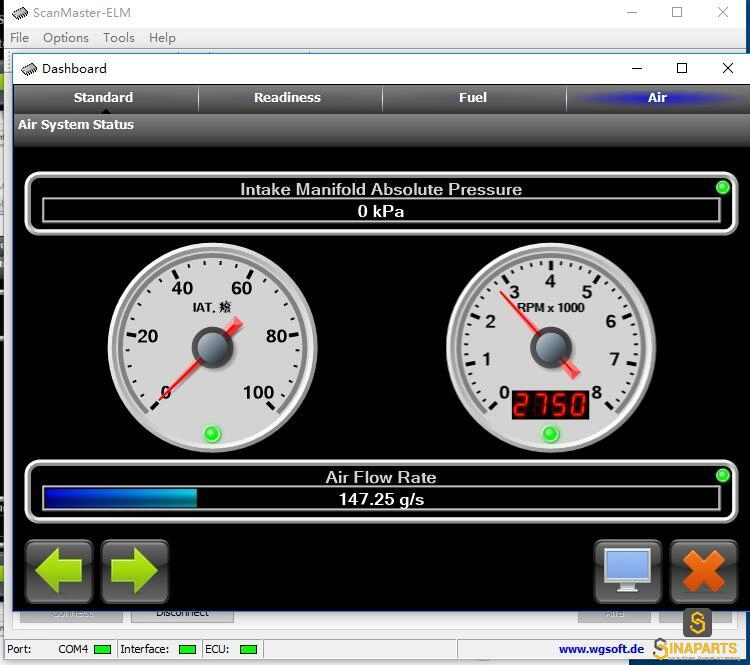Click the Sinaparts S logo badge

pos(697,622)
